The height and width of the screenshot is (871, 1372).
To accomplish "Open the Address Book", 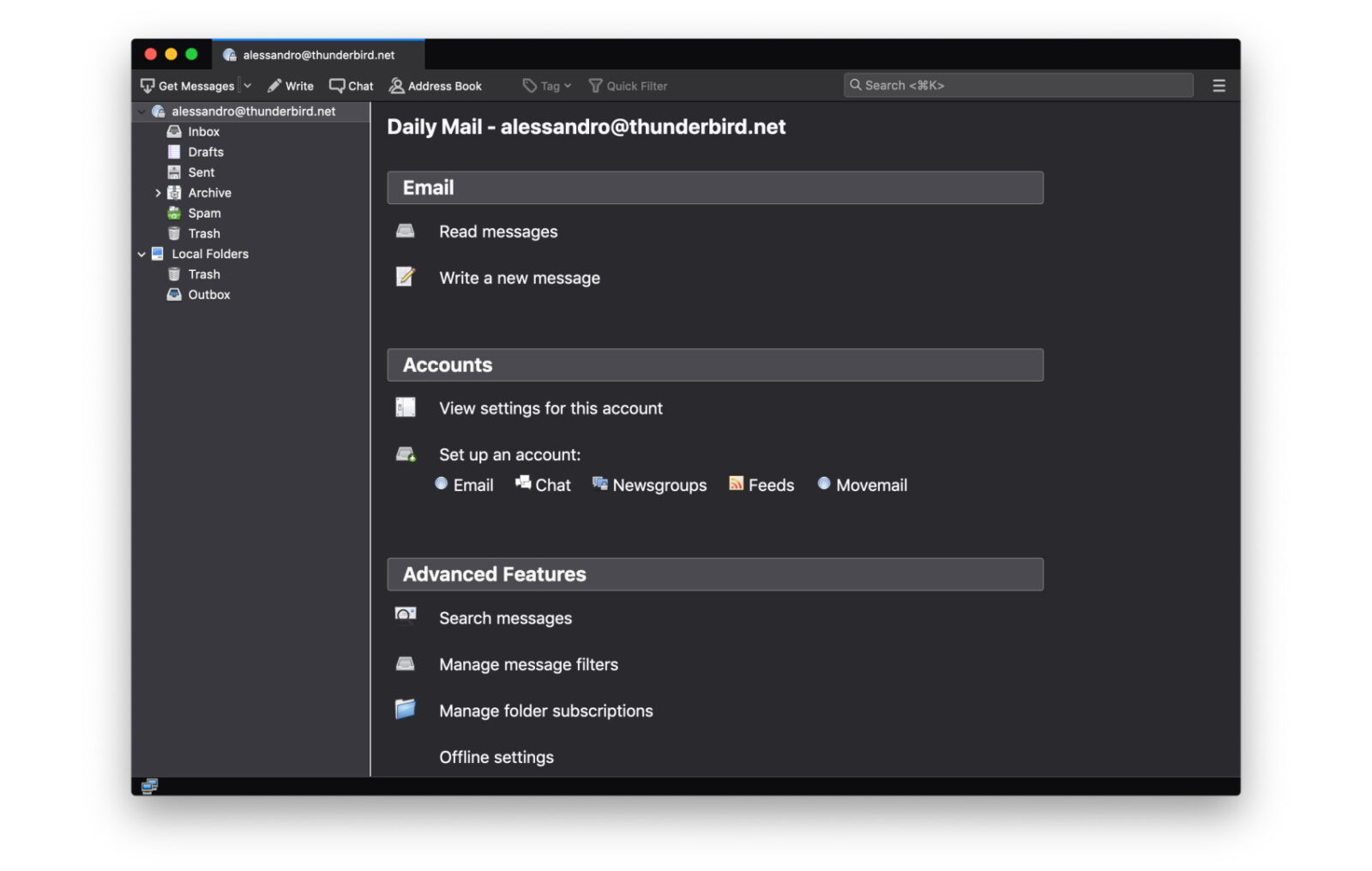I will tap(436, 86).
